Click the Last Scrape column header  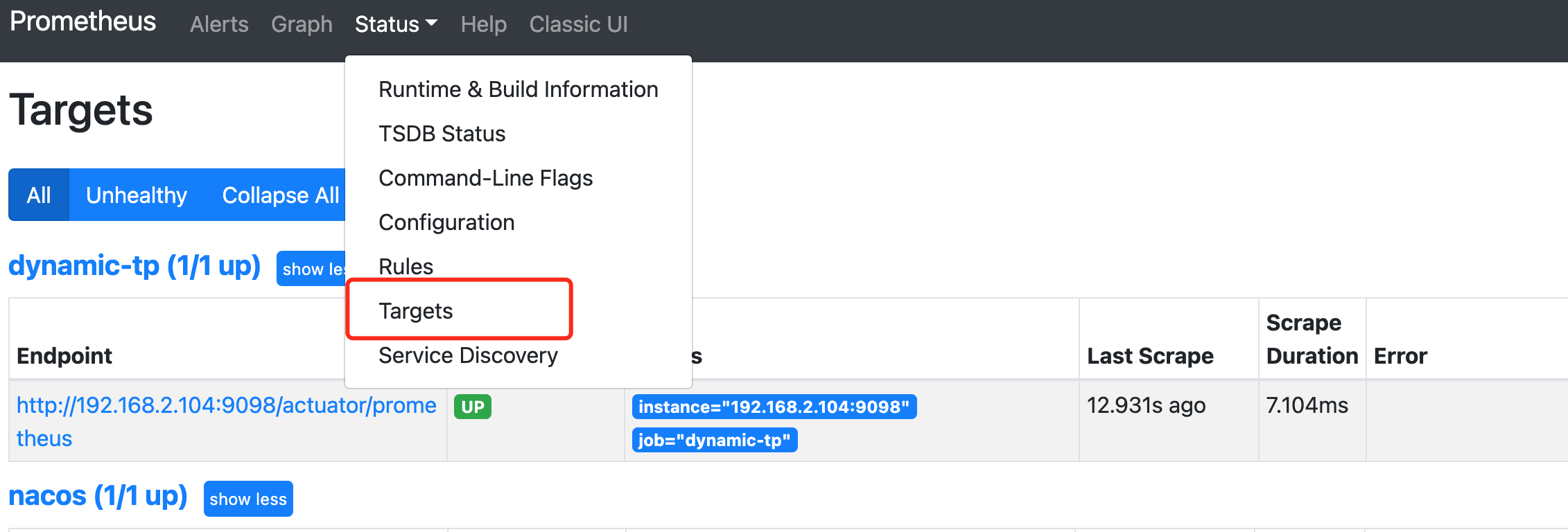pos(1150,356)
